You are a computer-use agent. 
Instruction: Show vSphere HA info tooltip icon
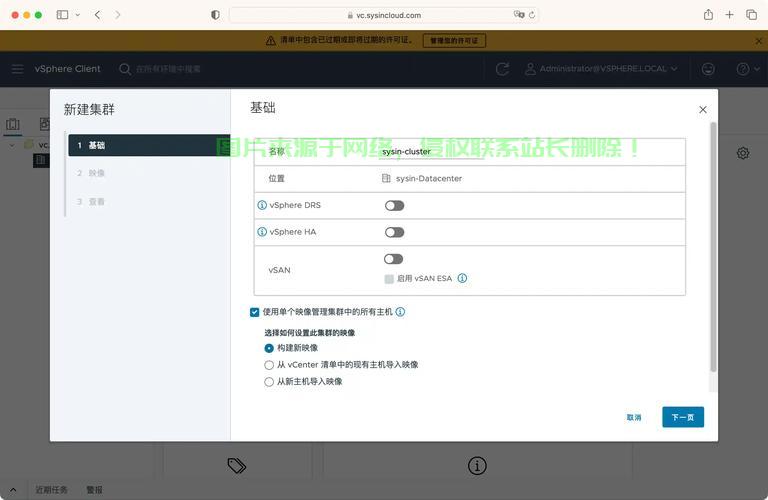262,232
